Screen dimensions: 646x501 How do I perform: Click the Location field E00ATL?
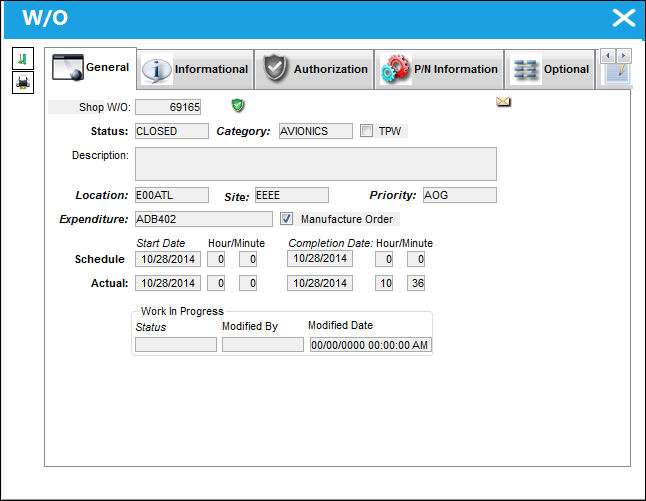172,195
